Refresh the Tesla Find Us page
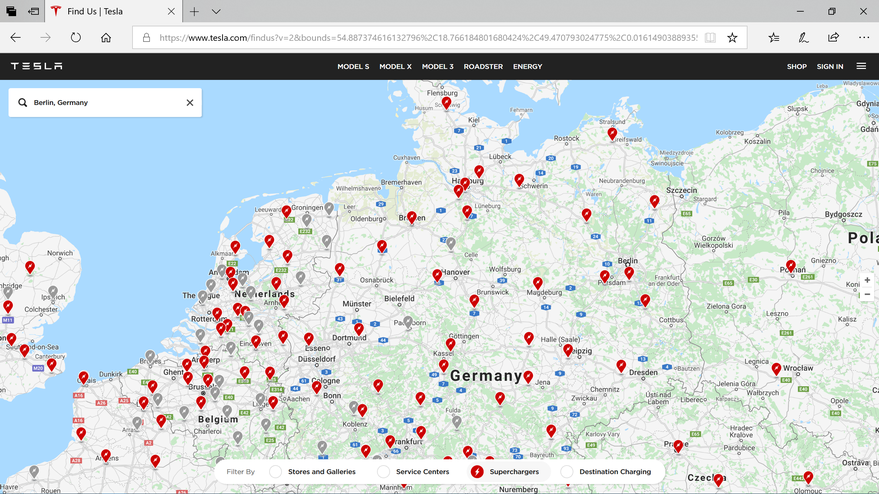 click(x=76, y=38)
